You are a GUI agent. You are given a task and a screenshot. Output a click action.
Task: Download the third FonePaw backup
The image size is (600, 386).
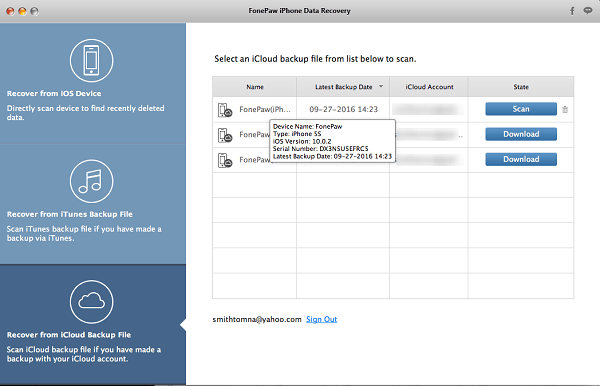pos(521,160)
